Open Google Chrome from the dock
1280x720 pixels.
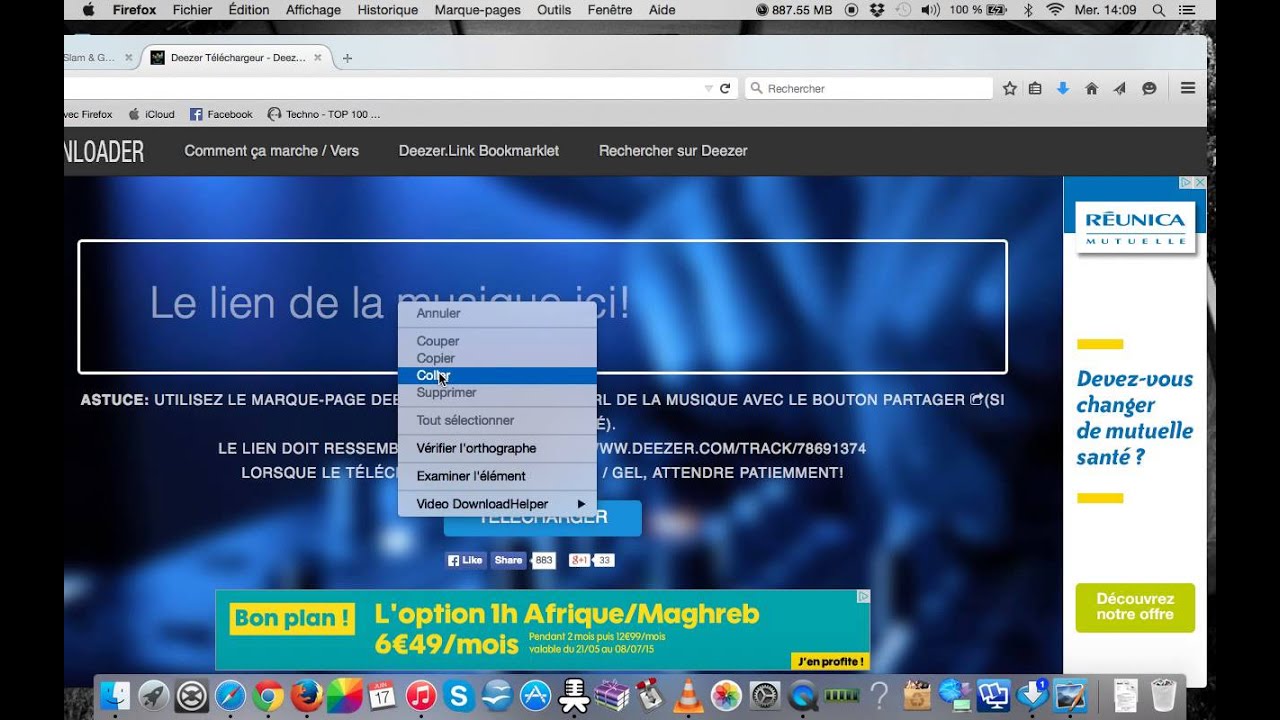pyautogui.click(x=268, y=695)
